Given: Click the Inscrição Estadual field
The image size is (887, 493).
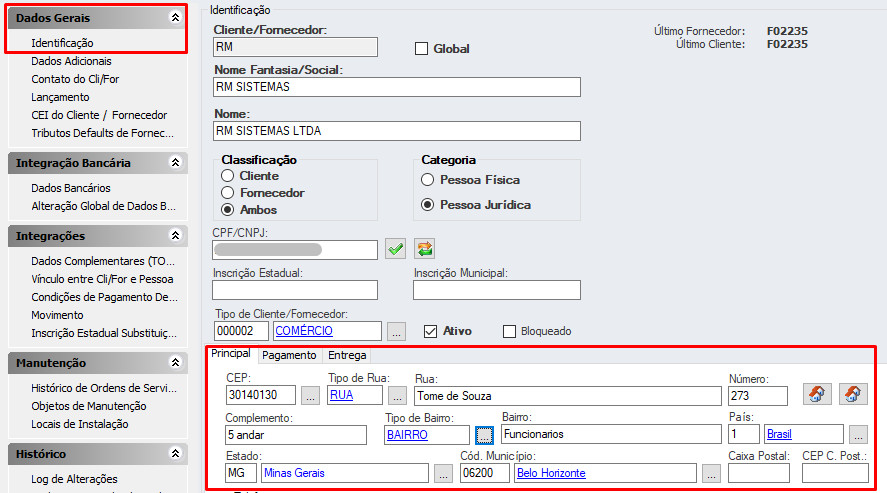Looking at the screenshot, I should 295,290.
